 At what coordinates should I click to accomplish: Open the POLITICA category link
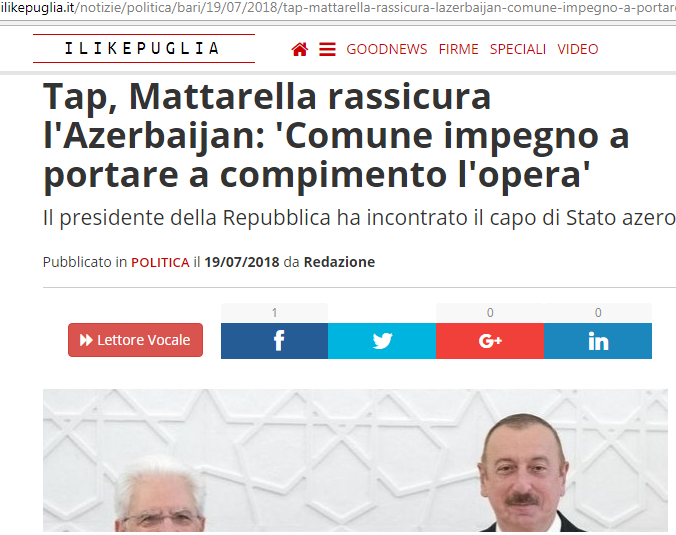pyautogui.click(x=160, y=262)
